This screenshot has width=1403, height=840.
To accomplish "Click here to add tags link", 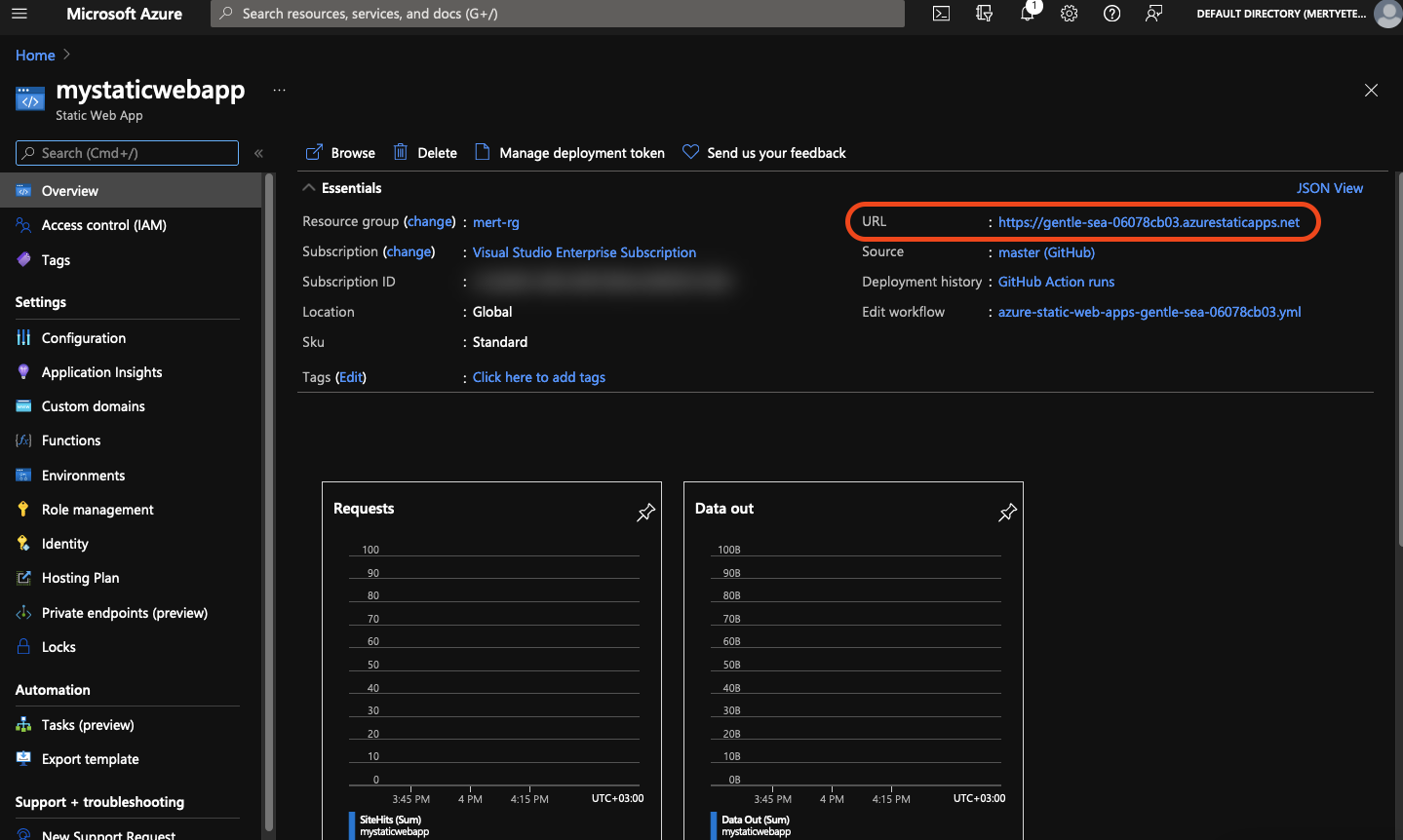I will click(539, 377).
